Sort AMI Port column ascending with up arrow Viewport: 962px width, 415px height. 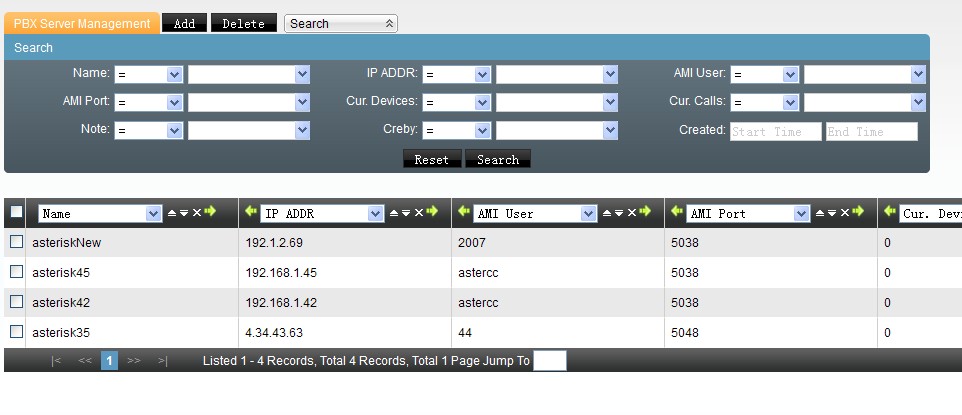click(820, 213)
